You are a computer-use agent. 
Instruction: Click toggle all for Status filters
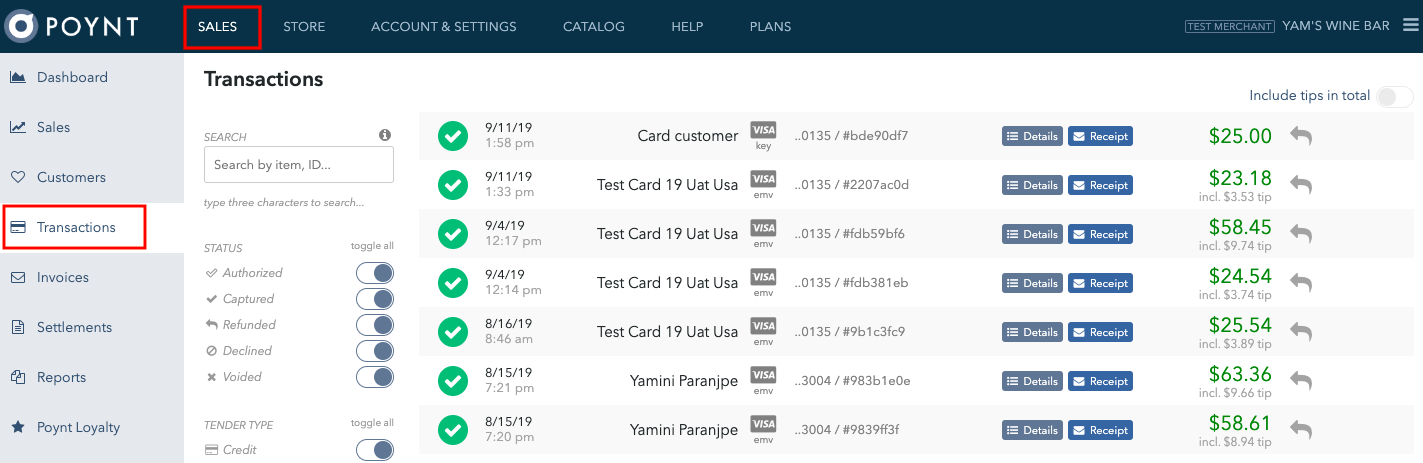[372, 246]
